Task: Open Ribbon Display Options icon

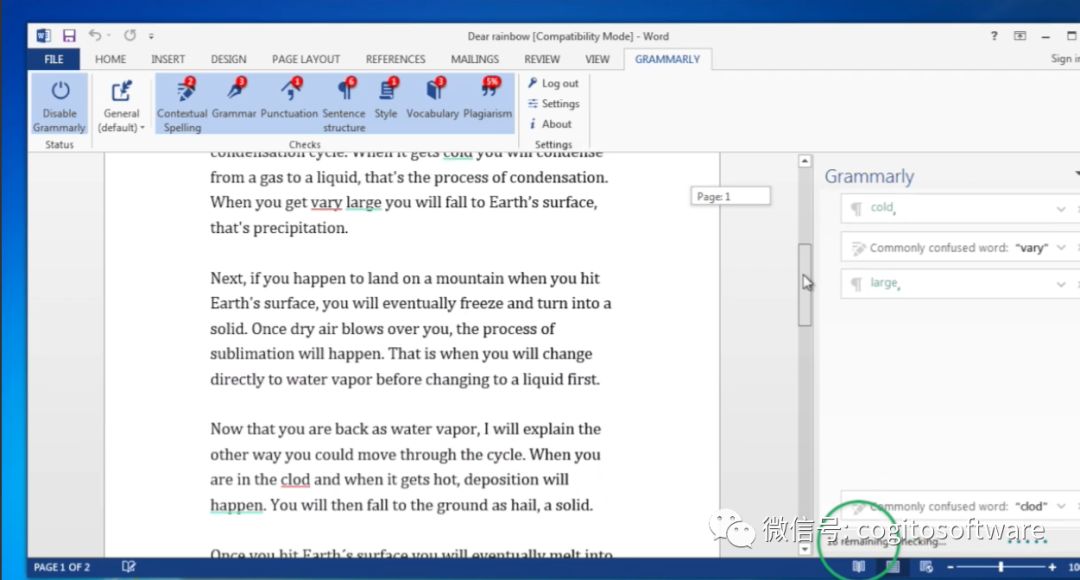Action: coord(1019,36)
